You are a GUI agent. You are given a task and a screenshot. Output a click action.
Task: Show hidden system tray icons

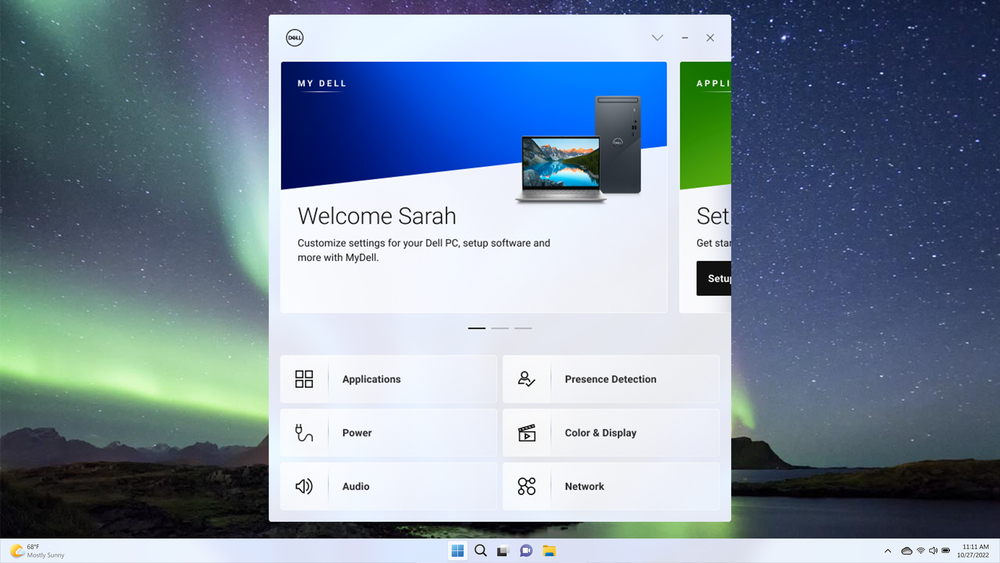tap(888, 551)
